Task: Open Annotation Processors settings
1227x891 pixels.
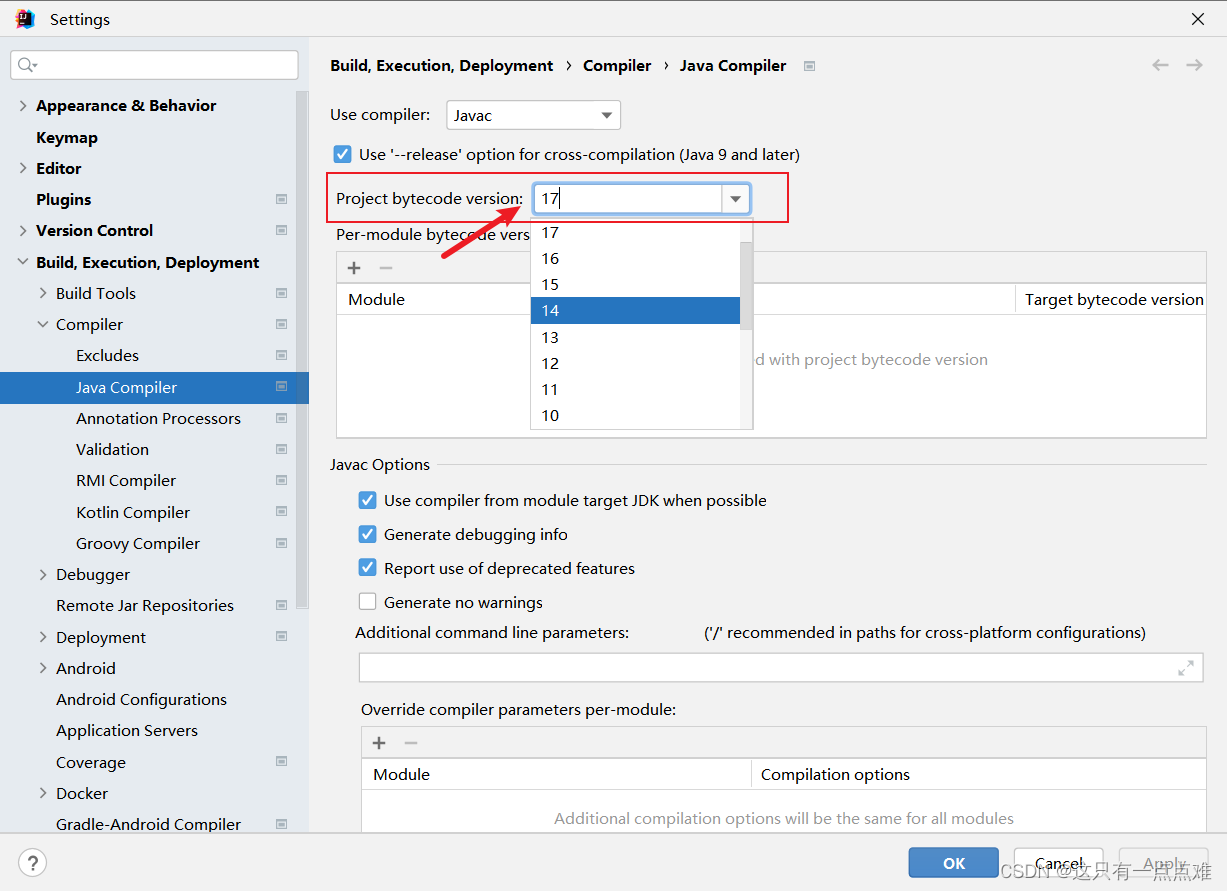Action: (x=158, y=419)
